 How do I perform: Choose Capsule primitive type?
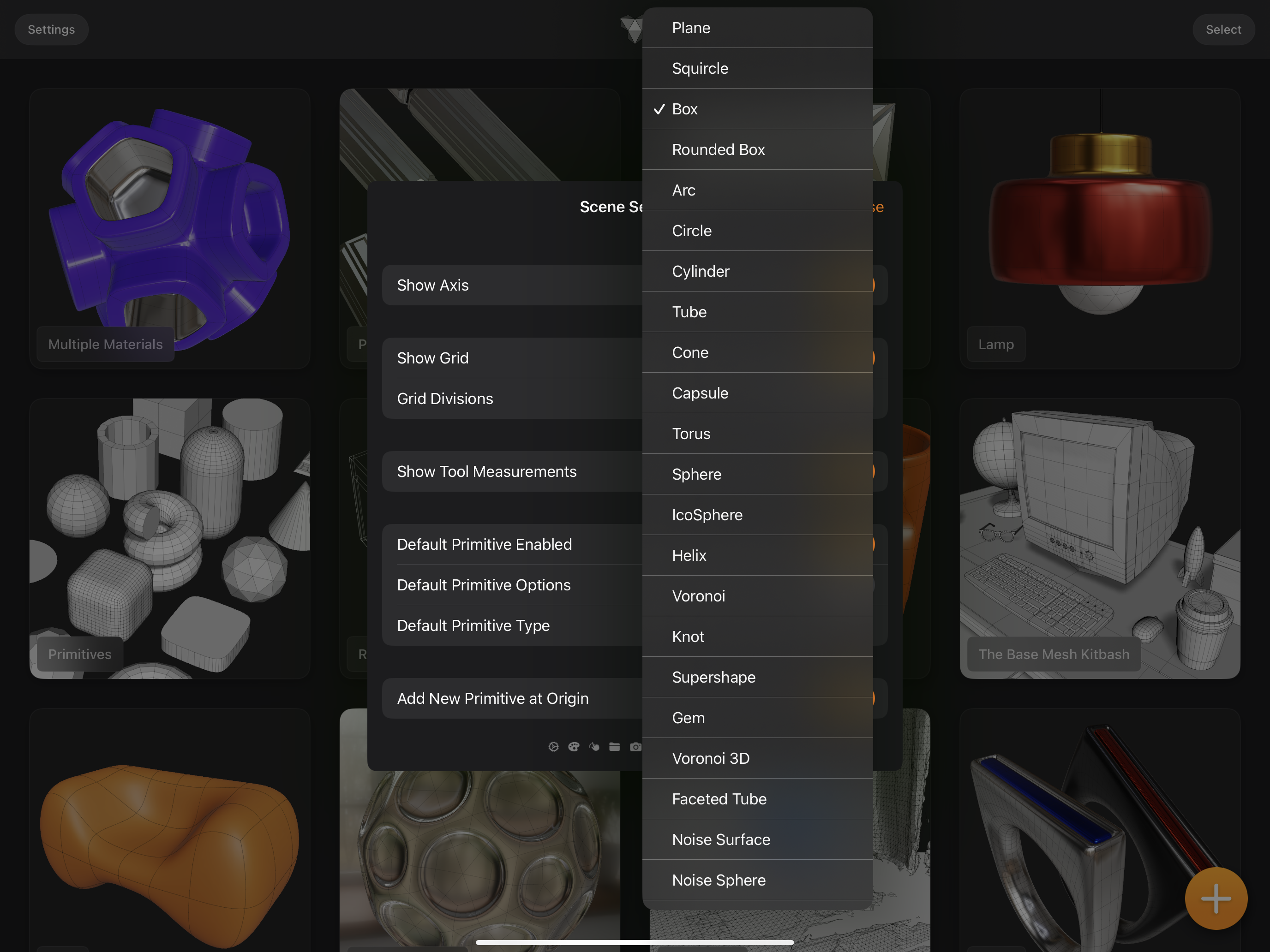tap(758, 393)
